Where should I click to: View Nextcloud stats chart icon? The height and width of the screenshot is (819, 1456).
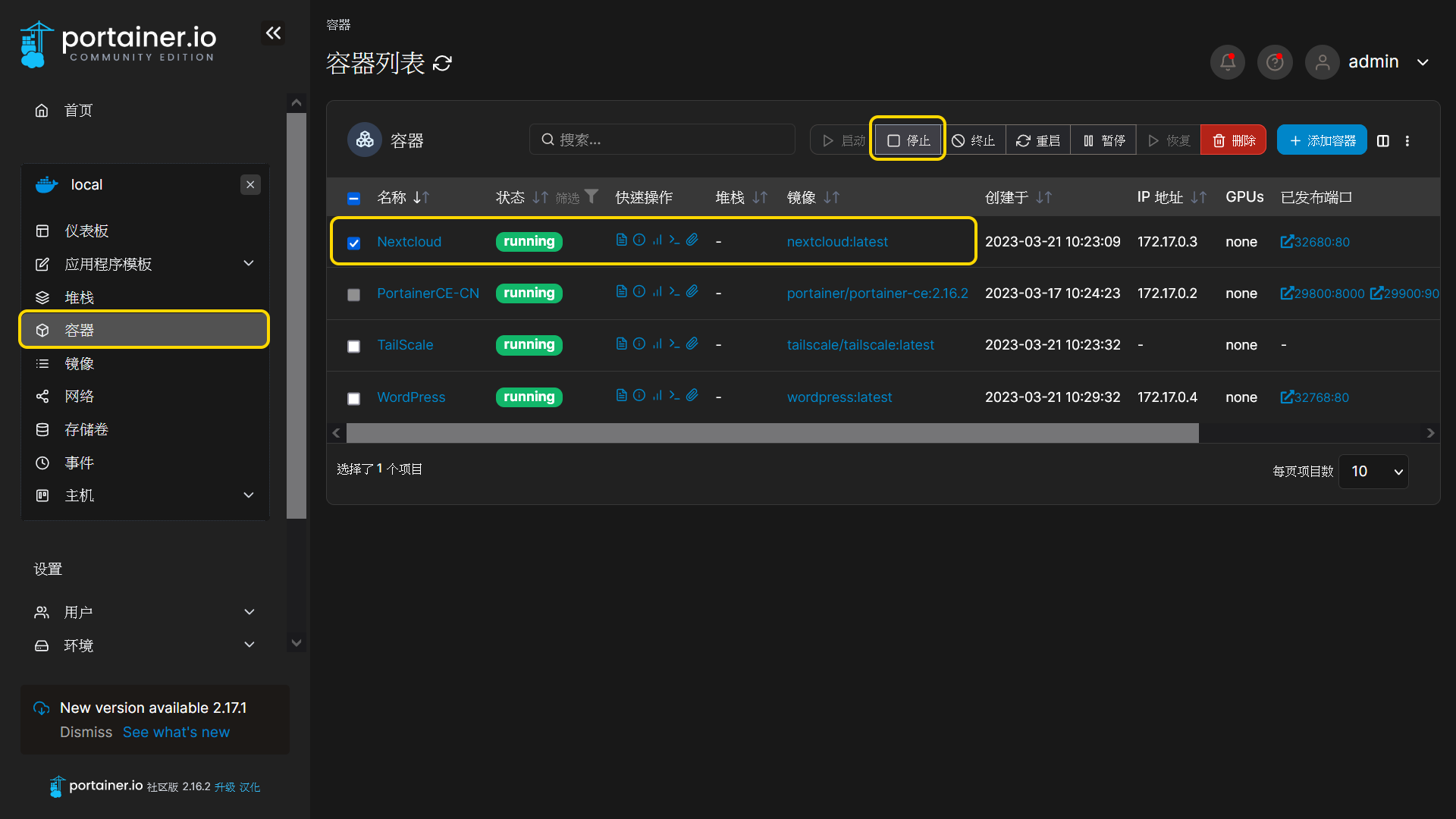tap(657, 240)
